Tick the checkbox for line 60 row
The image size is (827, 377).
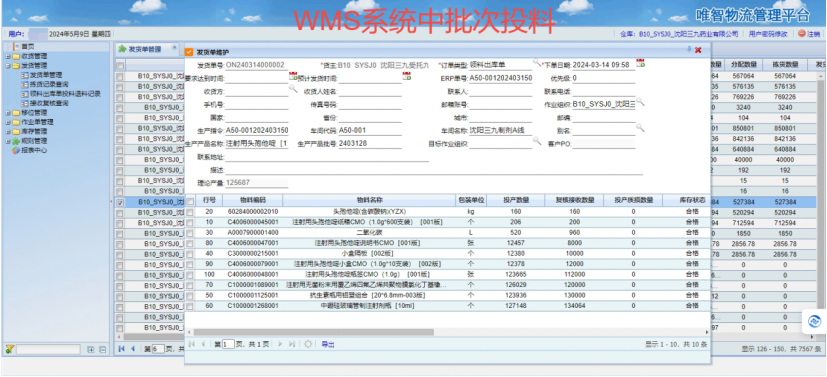pos(190,306)
